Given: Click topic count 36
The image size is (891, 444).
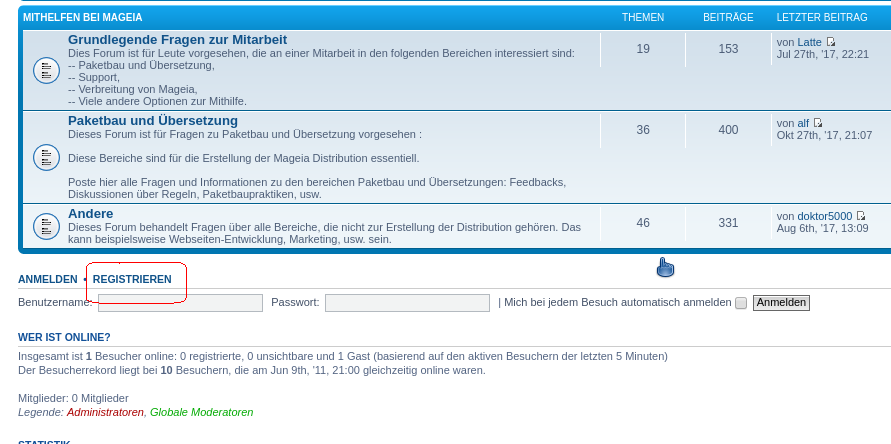Looking at the screenshot, I should point(643,130).
